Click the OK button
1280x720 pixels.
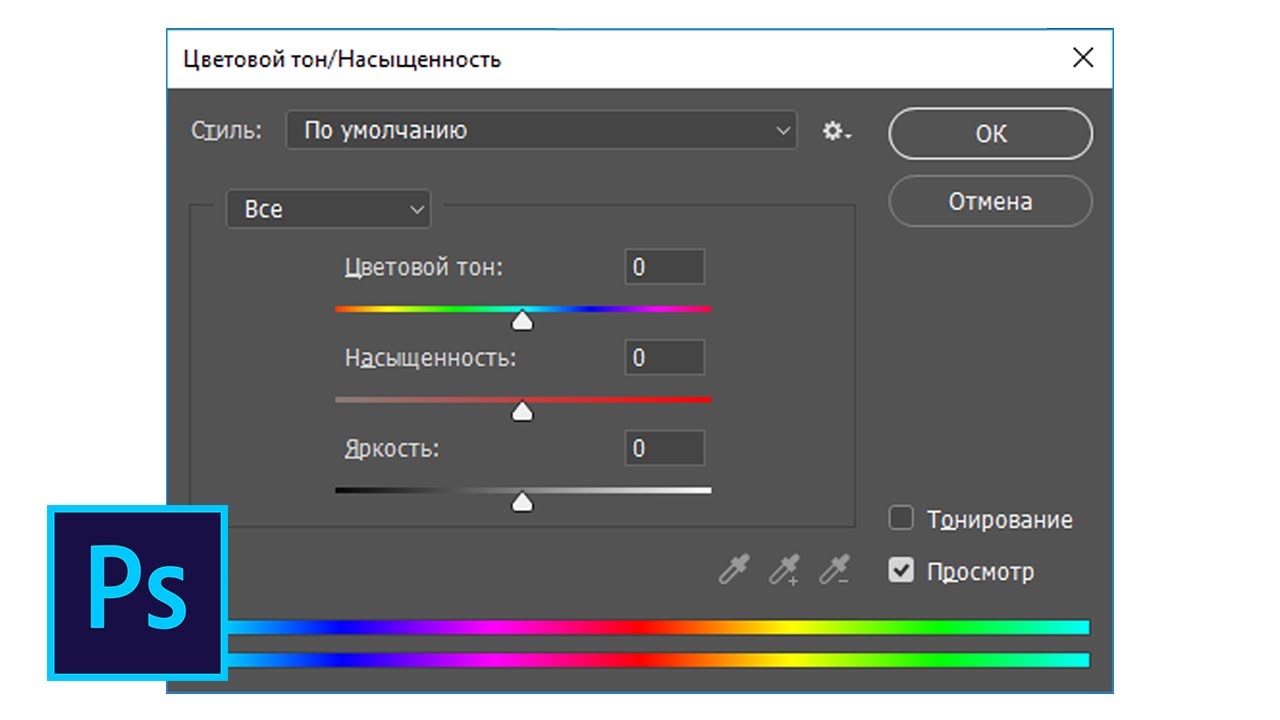click(990, 134)
